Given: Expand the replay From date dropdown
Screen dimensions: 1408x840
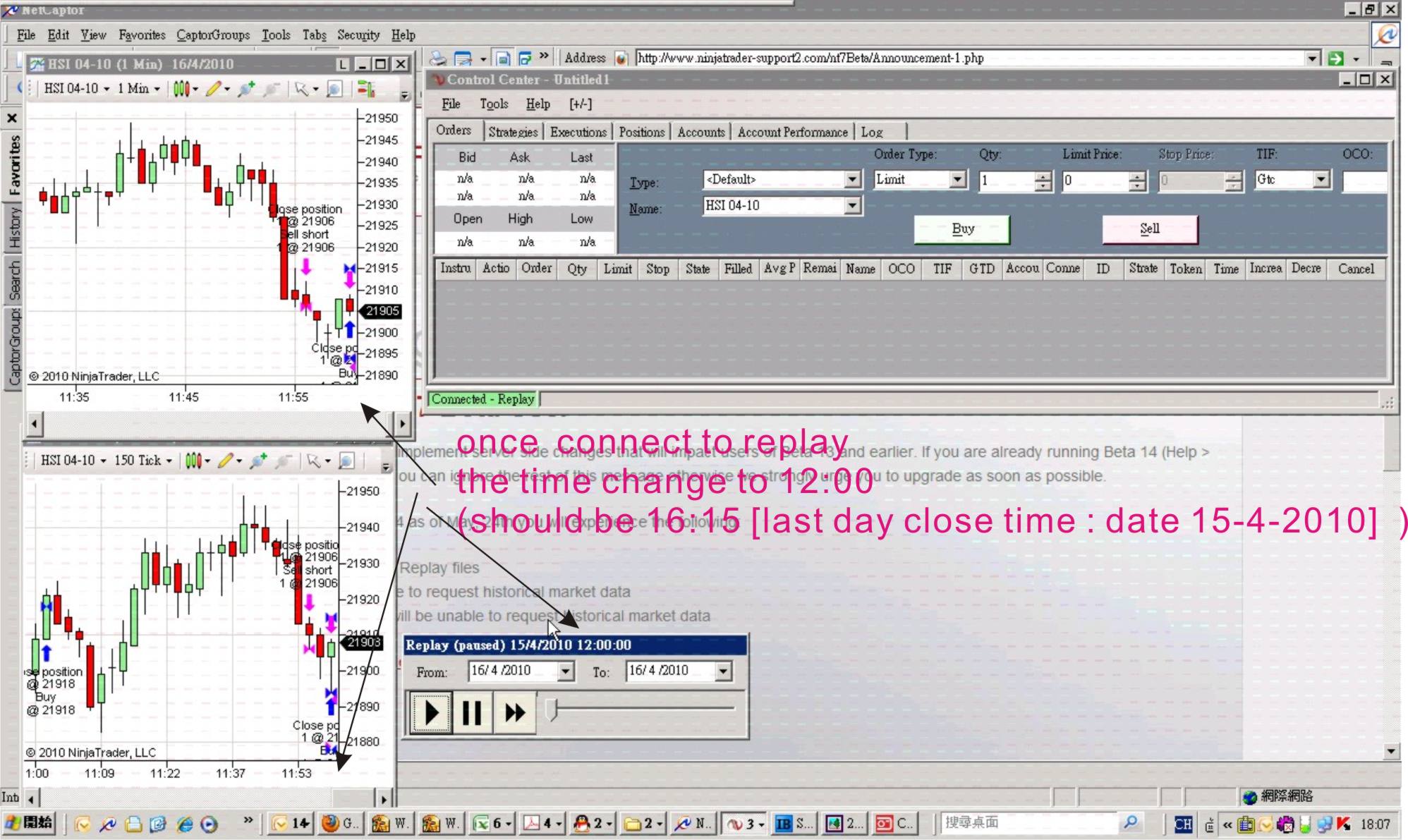Looking at the screenshot, I should tap(565, 671).
